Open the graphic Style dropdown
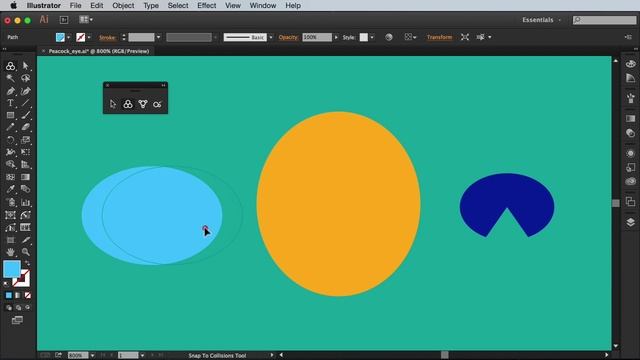 coord(372,37)
